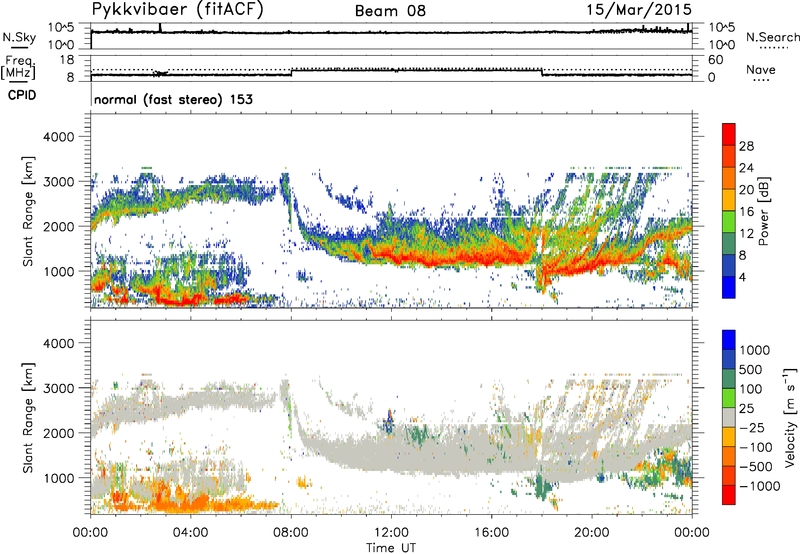Select the "normal (fast stereo) 153" text
The image size is (800, 554).
(x=173, y=99)
